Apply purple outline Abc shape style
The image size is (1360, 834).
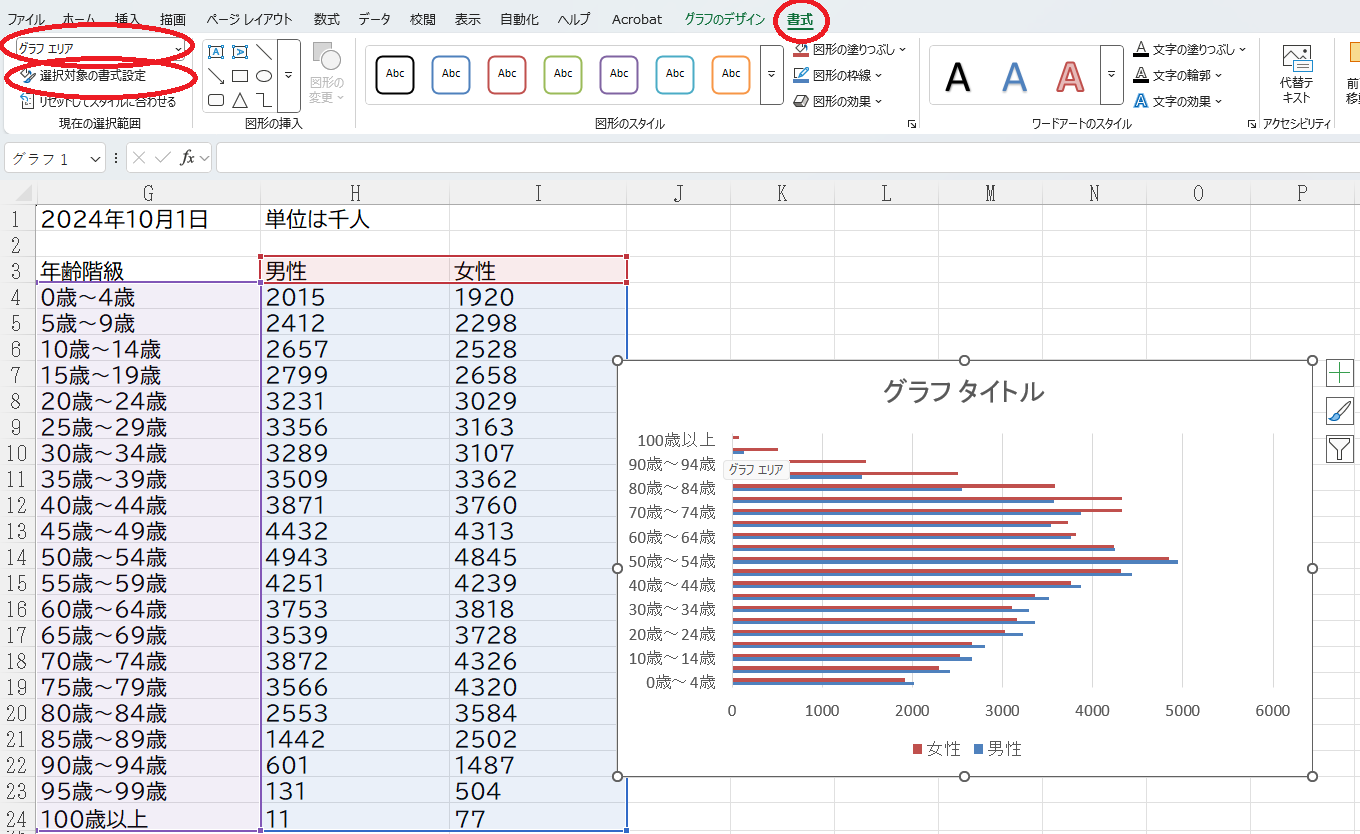[619, 74]
